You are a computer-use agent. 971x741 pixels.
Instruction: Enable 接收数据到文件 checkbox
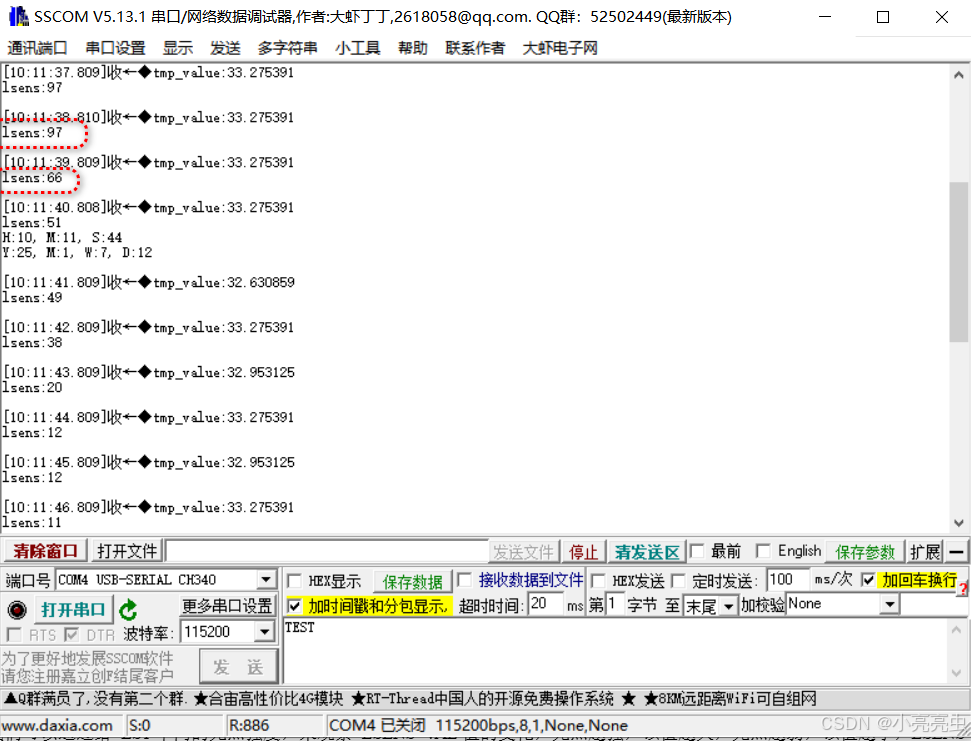pos(464,580)
